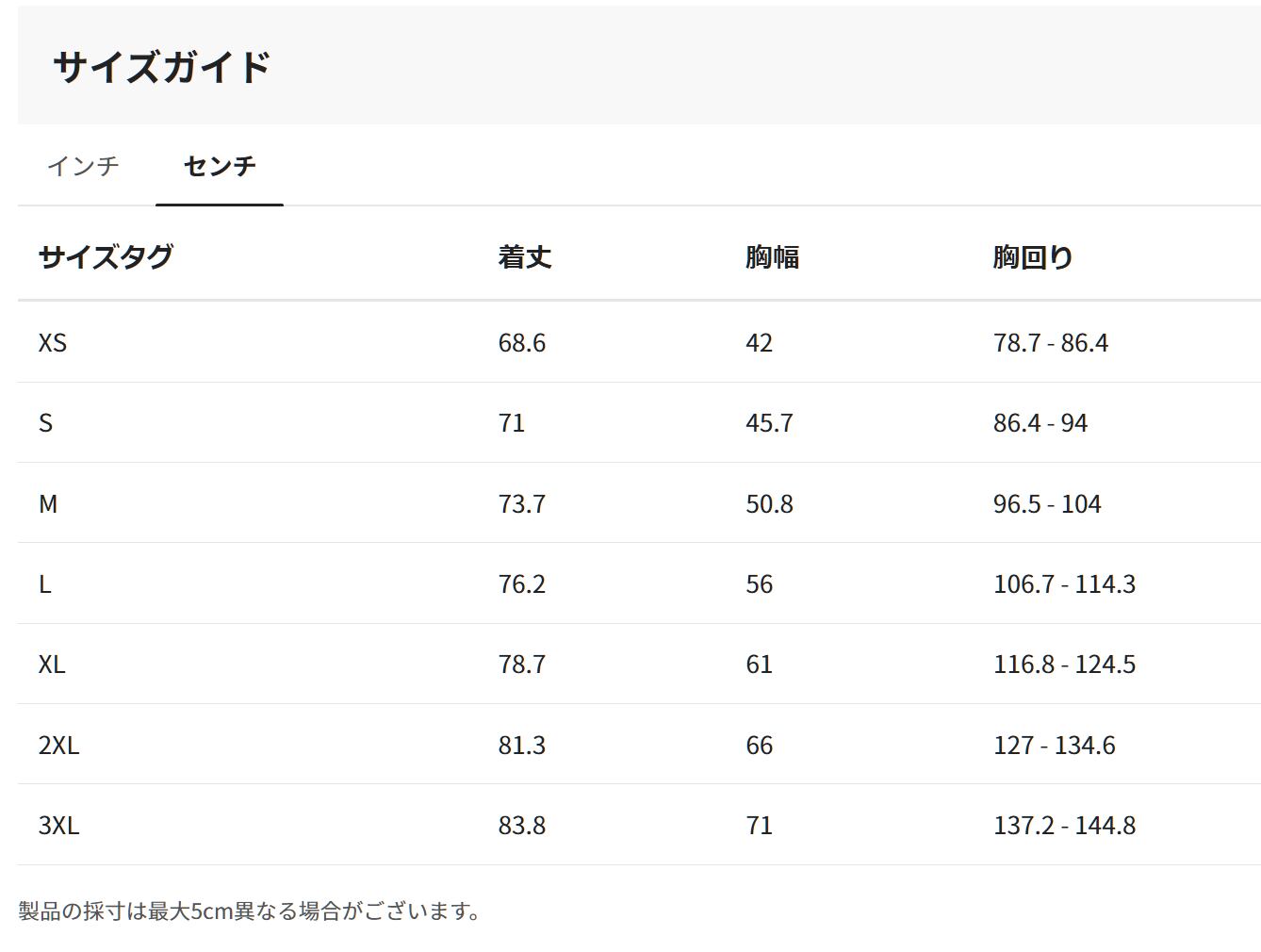The image size is (1261, 952).
Task: Select the L size row label
Action: [44, 584]
